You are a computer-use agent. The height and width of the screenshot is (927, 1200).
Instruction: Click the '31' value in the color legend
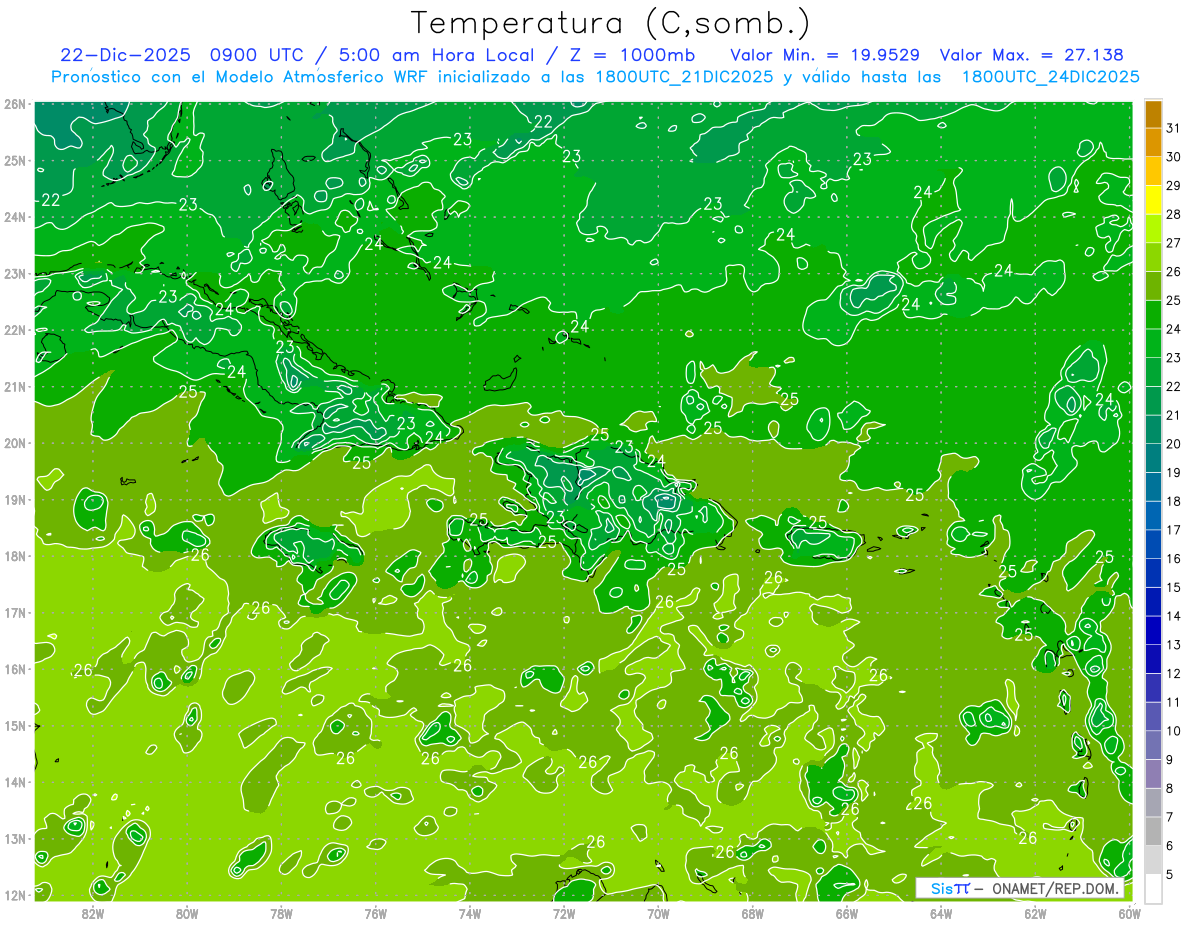[1174, 128]
